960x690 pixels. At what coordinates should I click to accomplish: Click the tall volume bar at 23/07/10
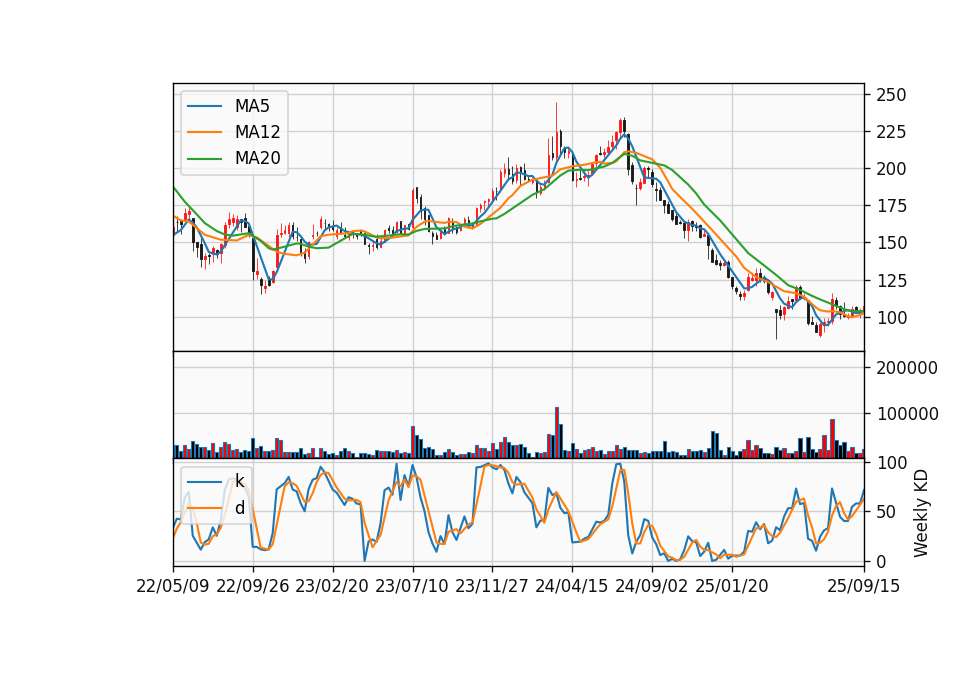(x=413, y=443)
